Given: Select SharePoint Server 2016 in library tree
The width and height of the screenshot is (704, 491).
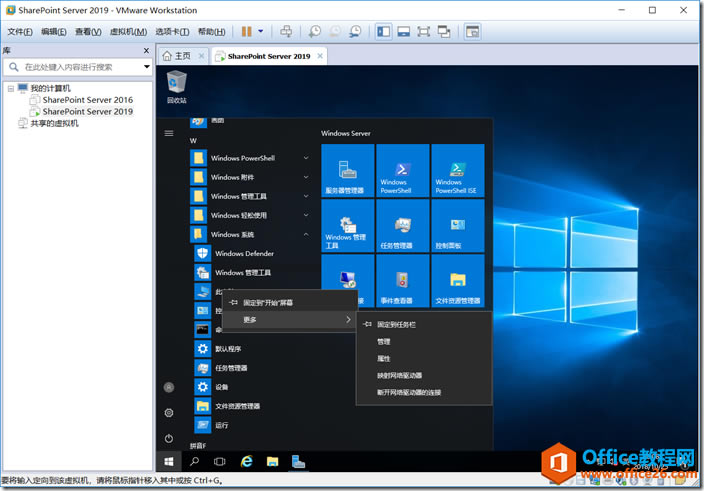Looking at the screenshot, I should (x=87, y=100).
